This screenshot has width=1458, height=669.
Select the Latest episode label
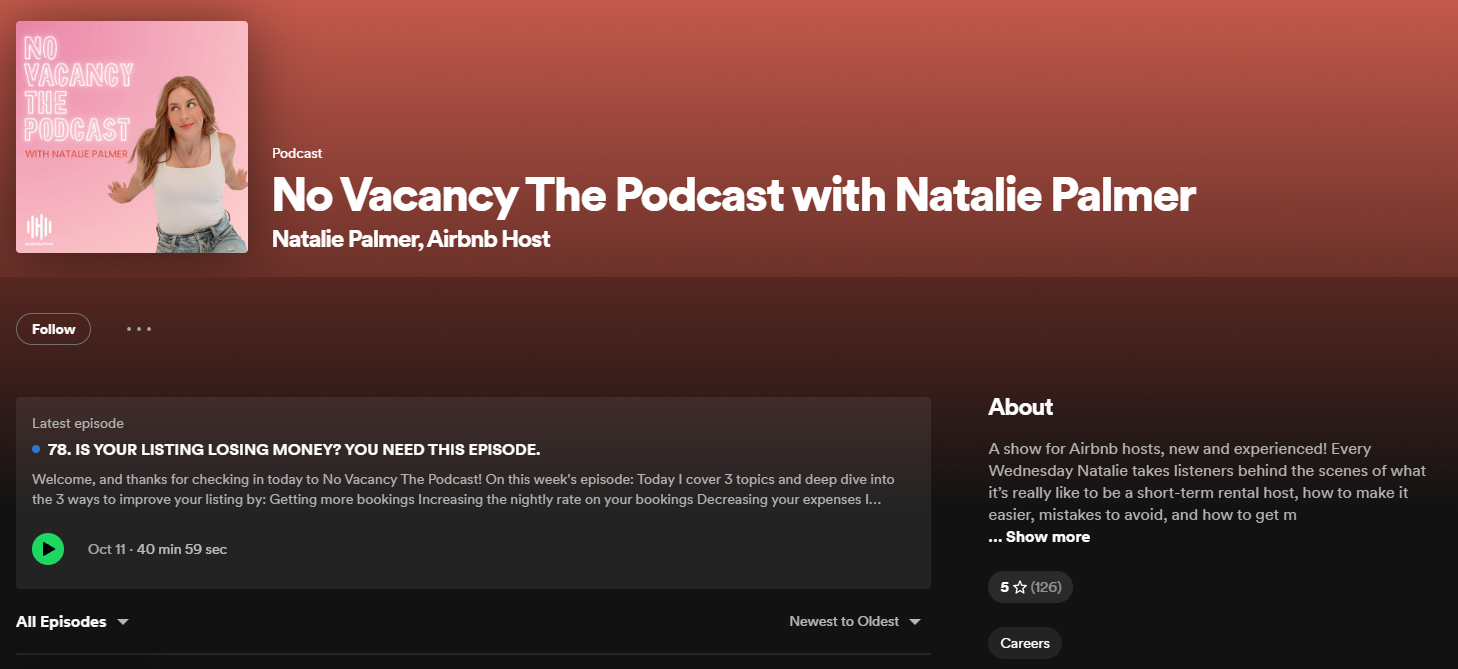click(77, 422)
